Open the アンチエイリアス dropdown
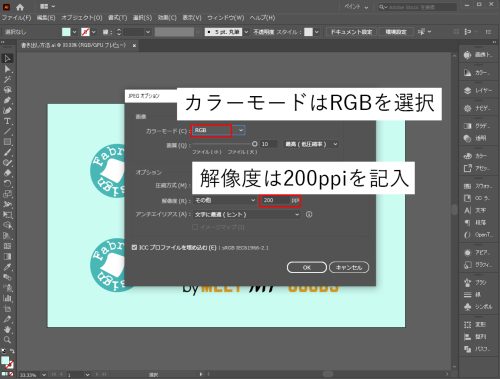The image size is (500, 379). (x=247, y=214)
